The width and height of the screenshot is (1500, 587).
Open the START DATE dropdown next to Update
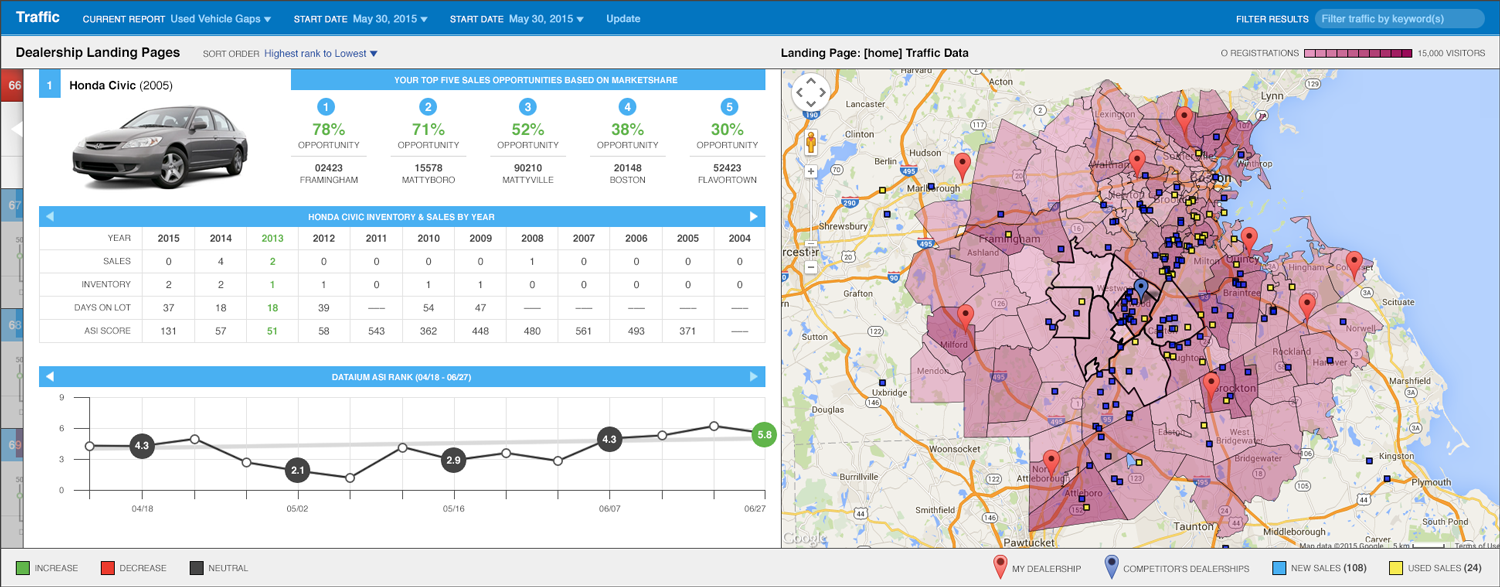[x=546, y=19]
